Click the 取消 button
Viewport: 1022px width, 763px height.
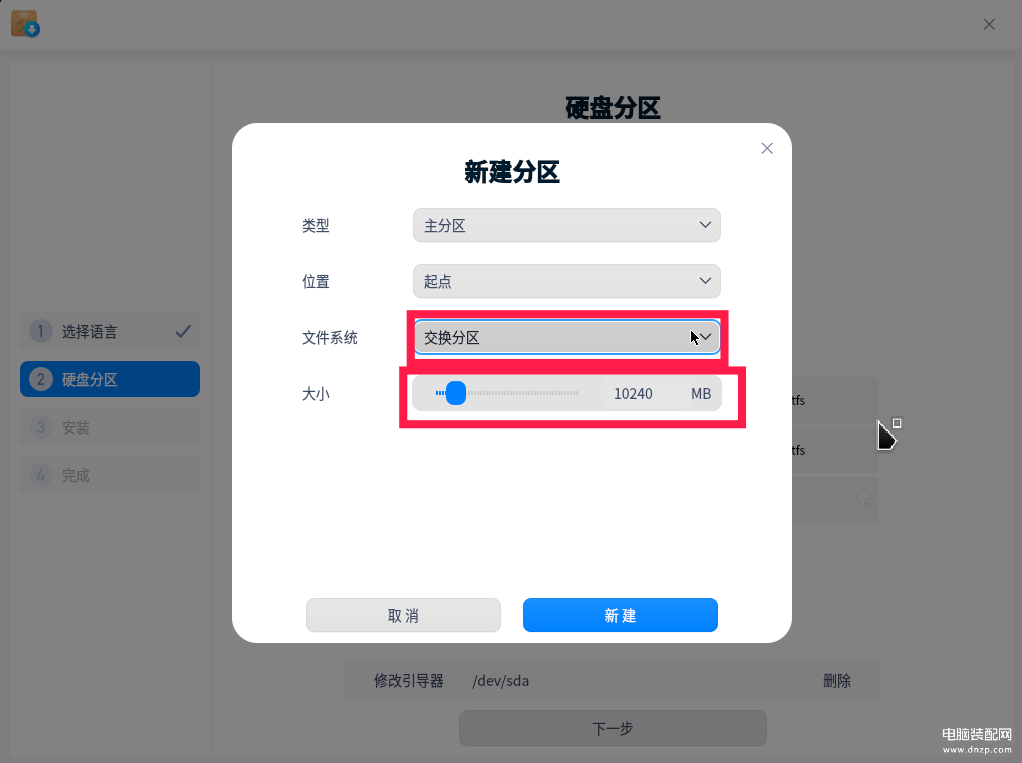pyautogui.click(x=403, y=615)
